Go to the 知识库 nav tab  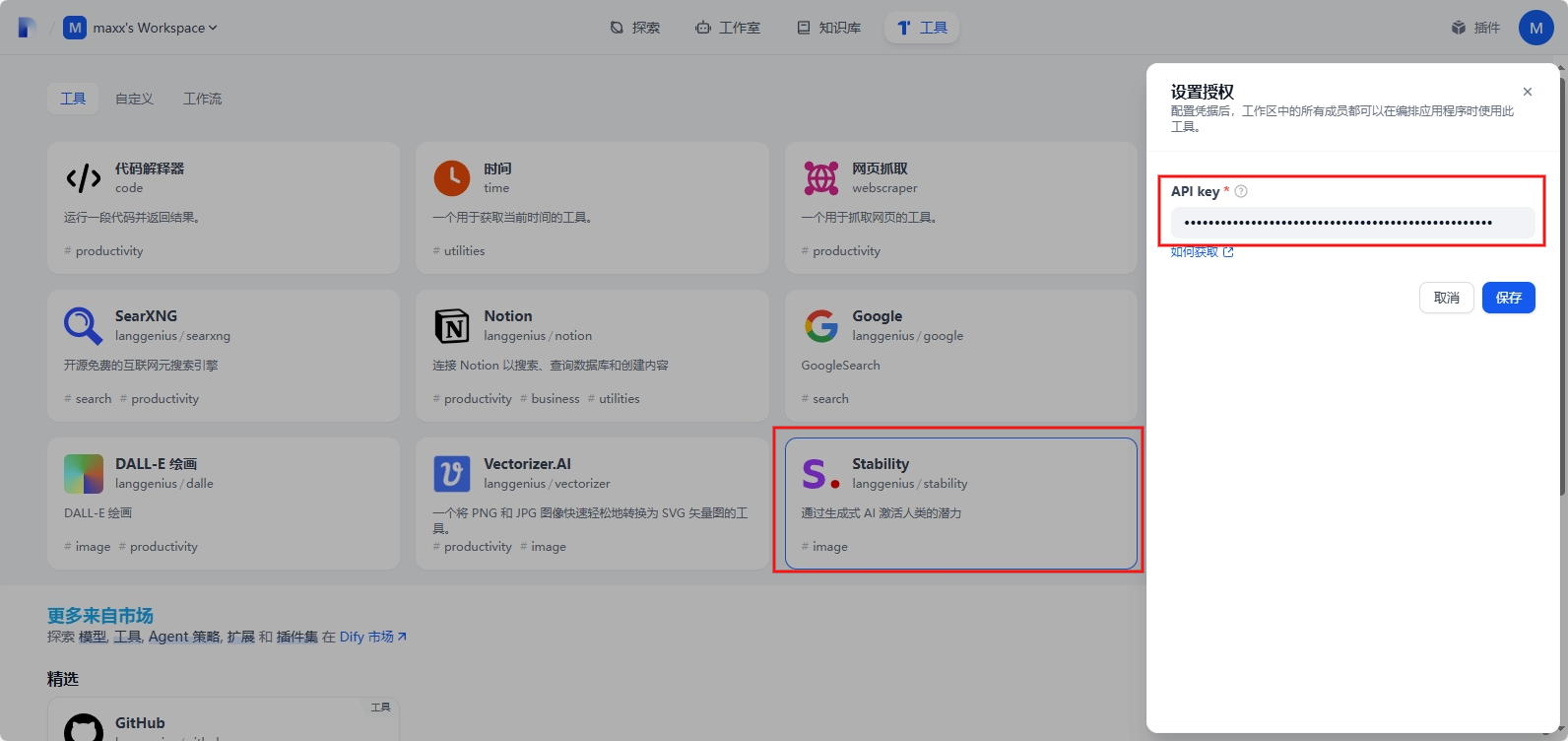click(x=829, y=28)
